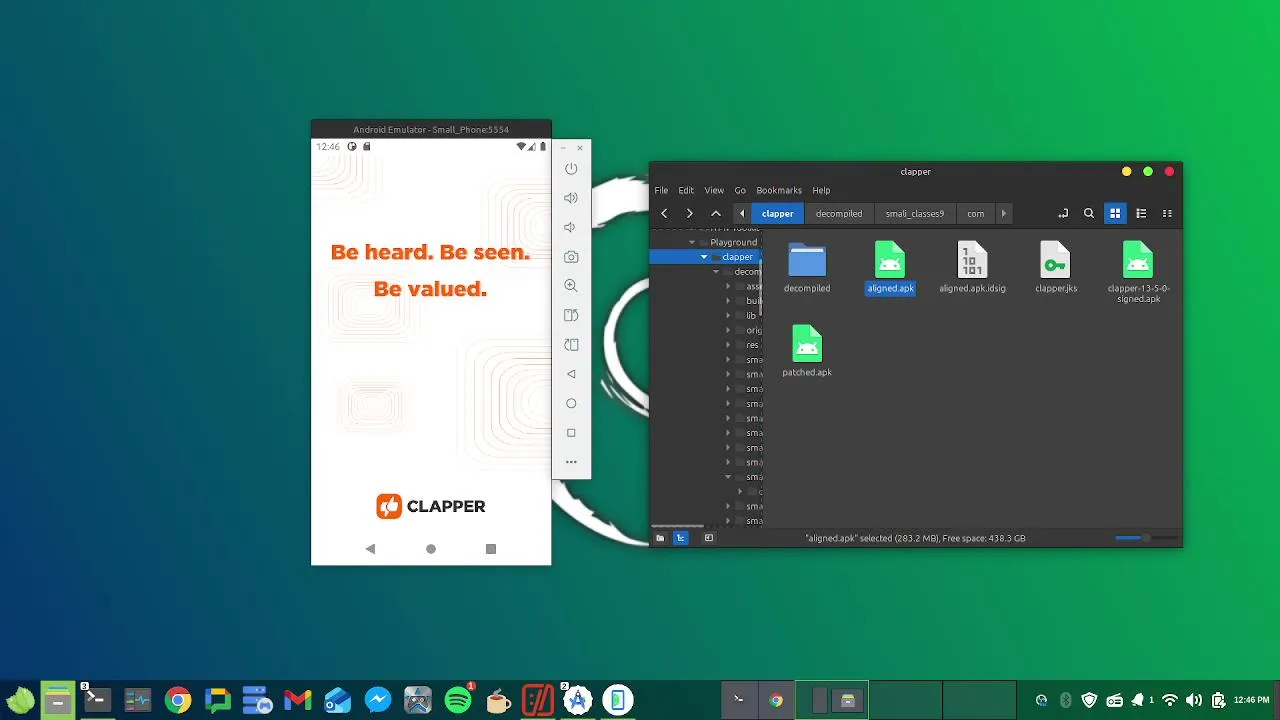Lower volume in emulator side toolbar

pos(571,227)
